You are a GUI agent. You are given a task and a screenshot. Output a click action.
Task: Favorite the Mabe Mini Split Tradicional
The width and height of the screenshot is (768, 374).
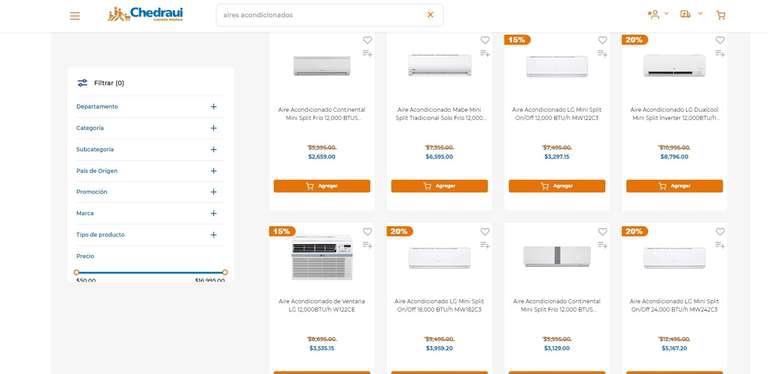(x=485, y=40)
